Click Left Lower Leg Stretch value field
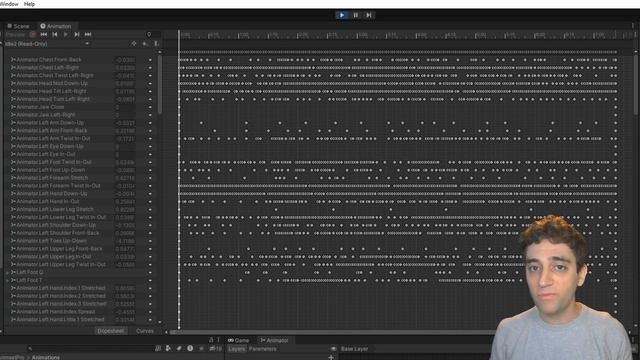The height and width of the screenshot is (360, 640). [125, 209]
